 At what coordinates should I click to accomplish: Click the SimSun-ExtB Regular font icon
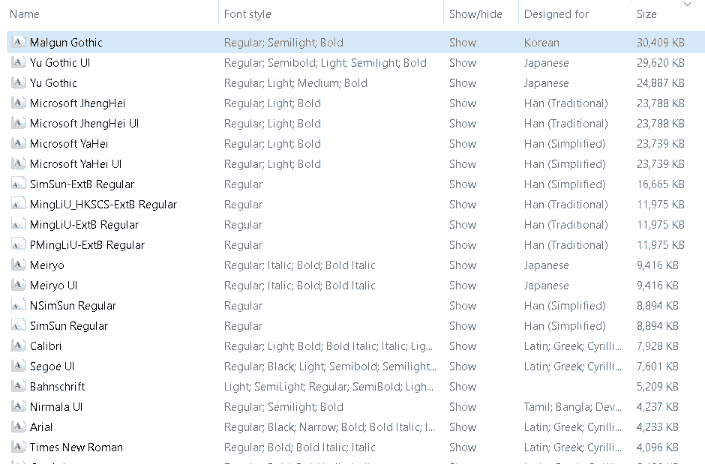click(x=18, y=184)
